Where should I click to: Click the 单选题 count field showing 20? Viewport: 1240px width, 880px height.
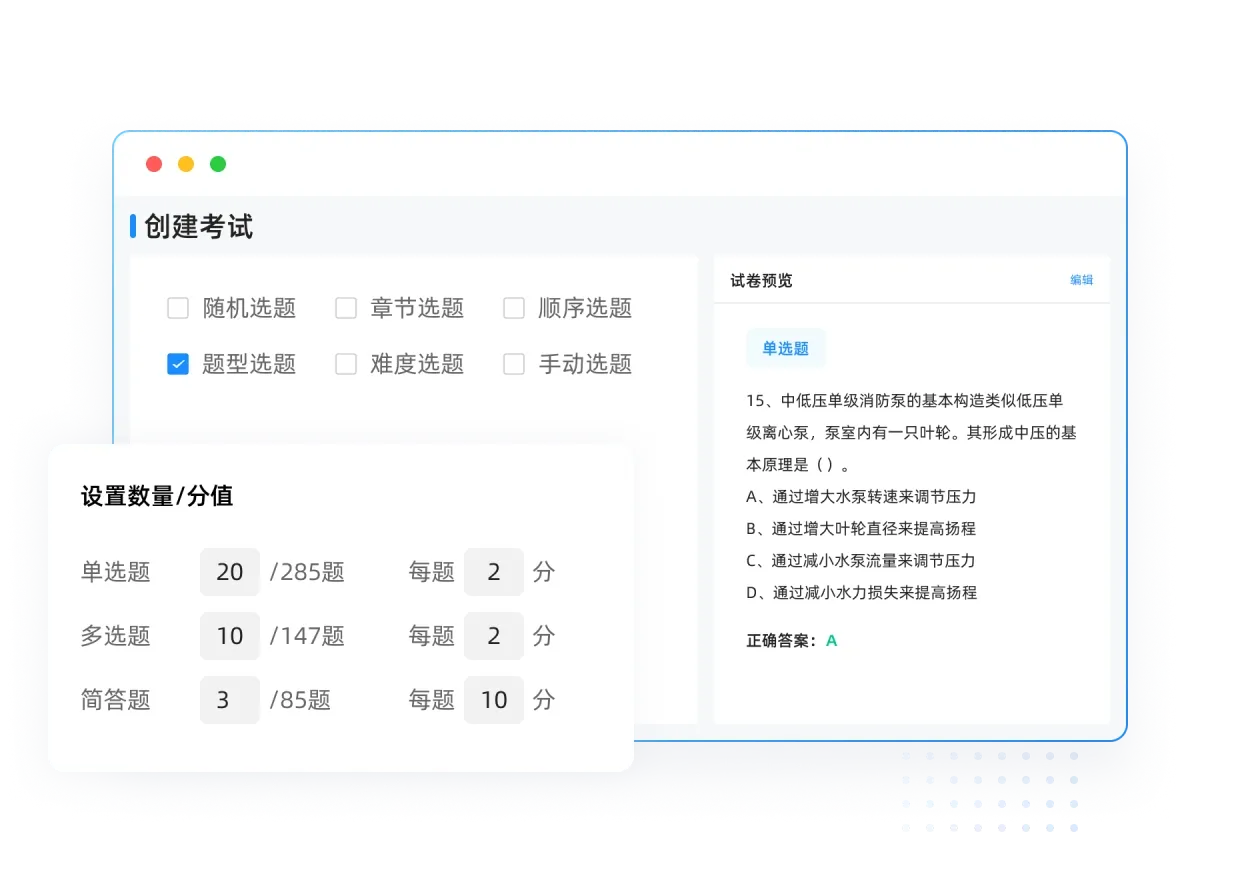pyautogui.click(x=230, y=572)
